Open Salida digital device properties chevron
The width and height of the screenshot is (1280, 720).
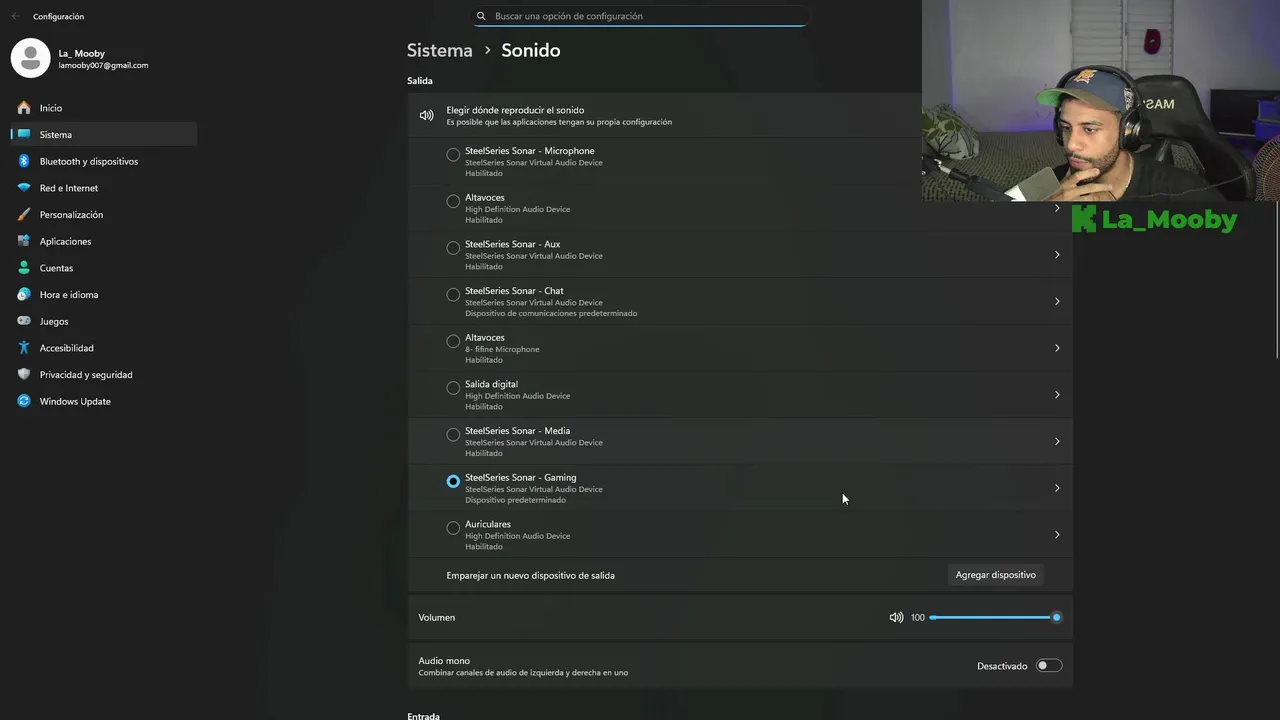click(1057, 395)
